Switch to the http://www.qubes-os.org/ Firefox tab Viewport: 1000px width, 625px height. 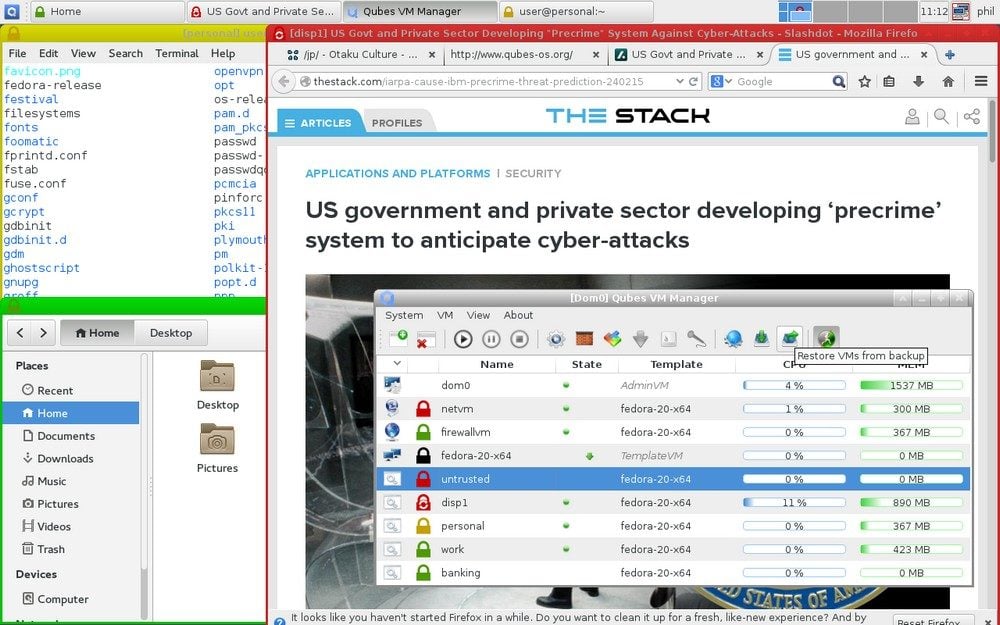click(512, 55)
